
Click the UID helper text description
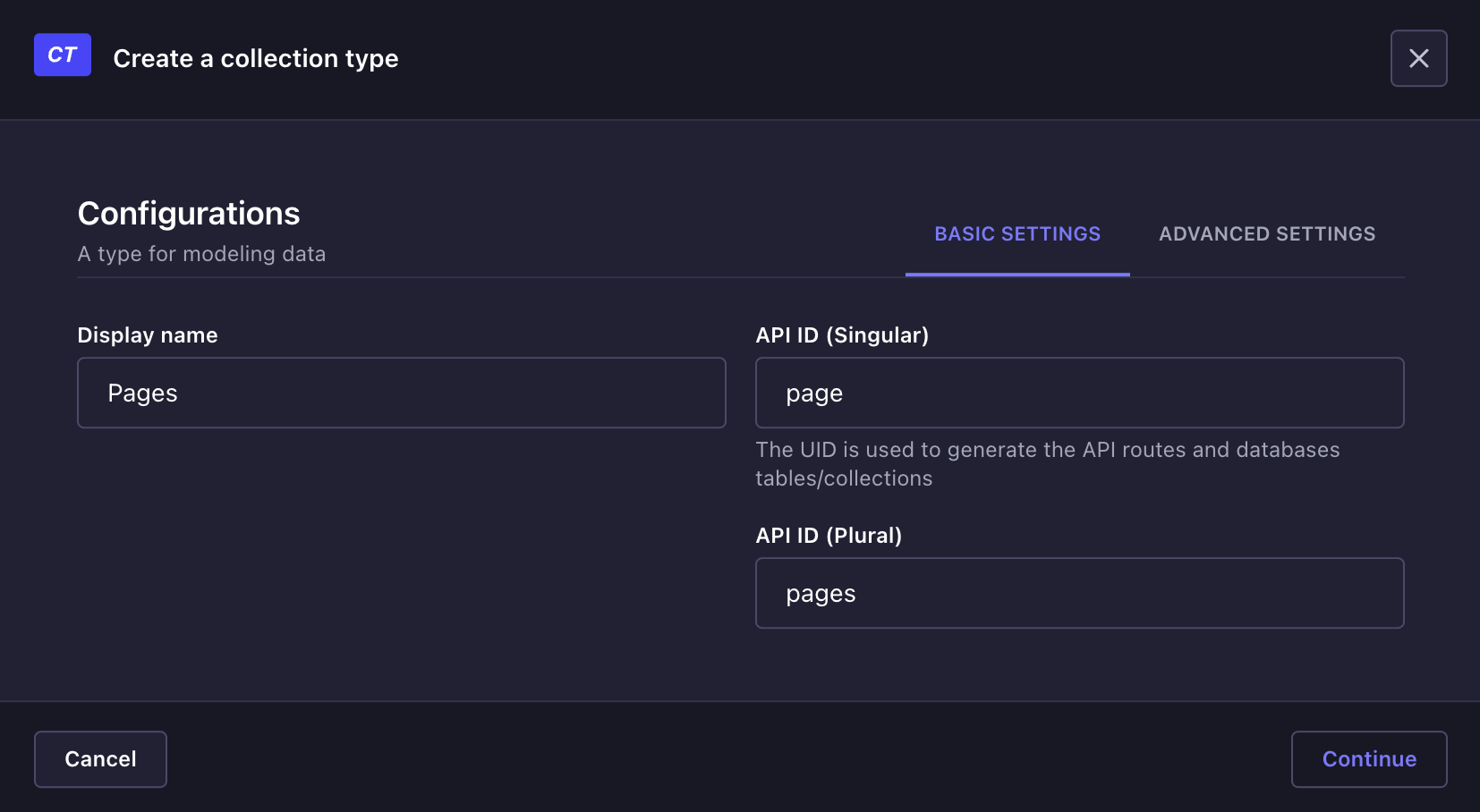point(1047,463)
